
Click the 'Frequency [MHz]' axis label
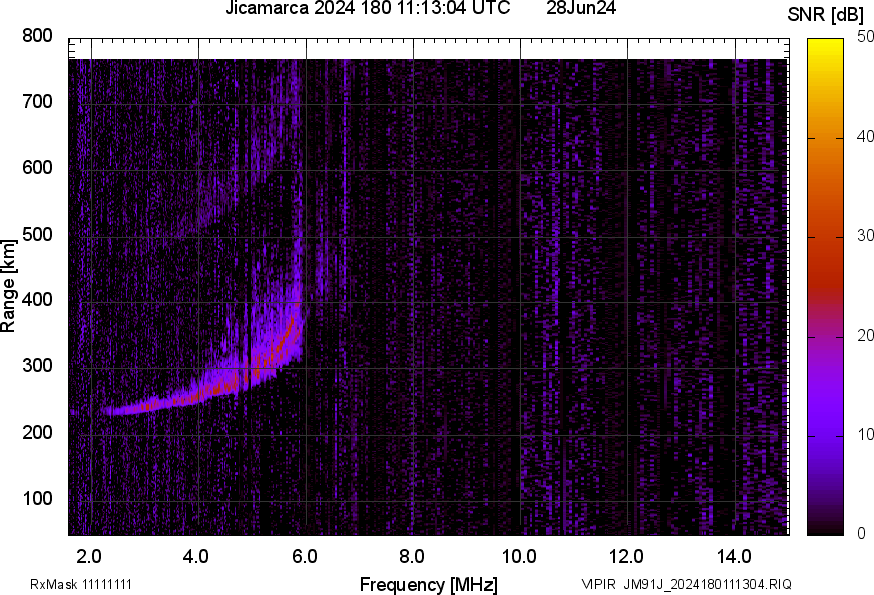(x=429, y=584)
